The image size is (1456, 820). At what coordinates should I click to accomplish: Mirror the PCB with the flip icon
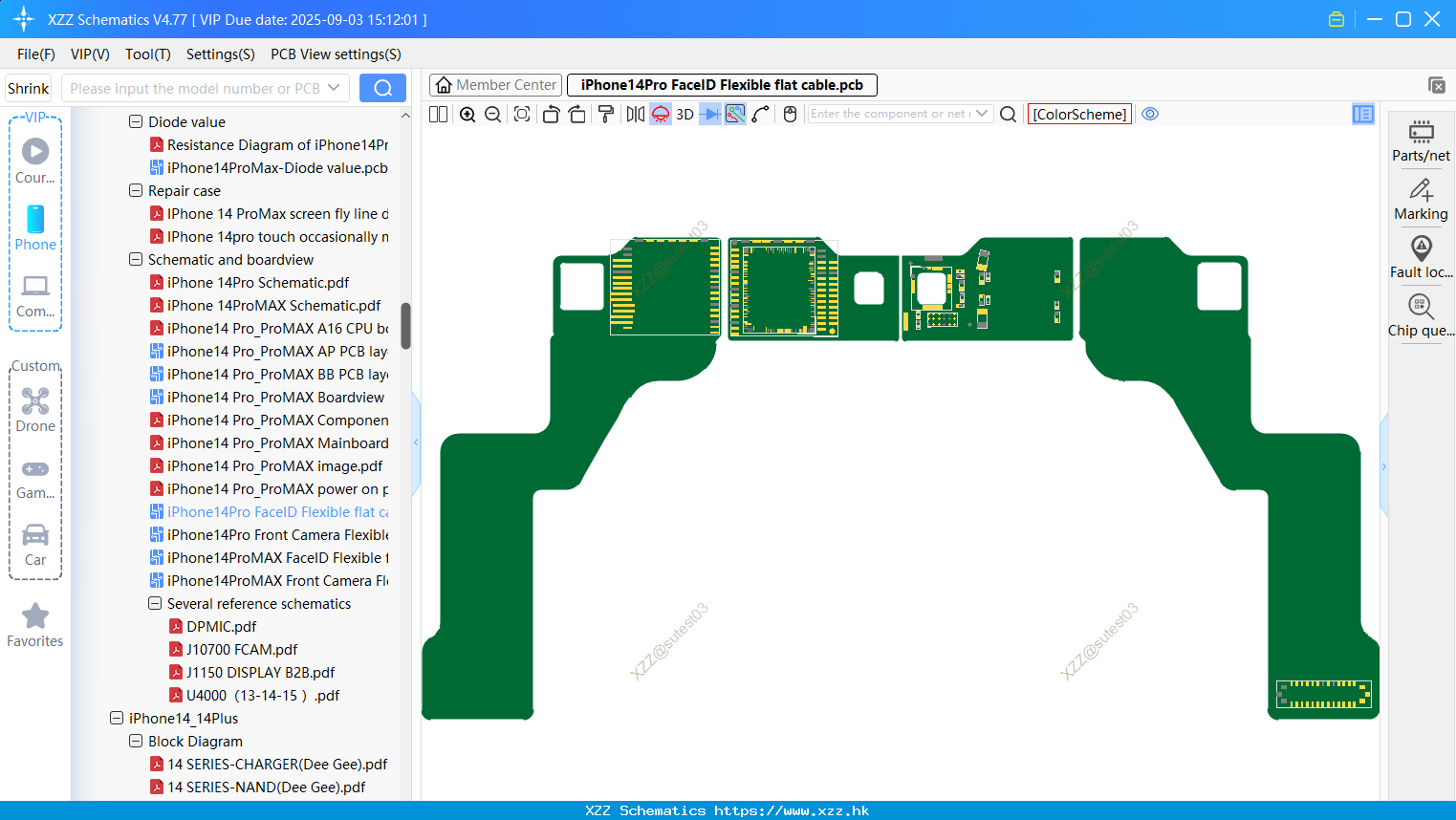[635, 114]
